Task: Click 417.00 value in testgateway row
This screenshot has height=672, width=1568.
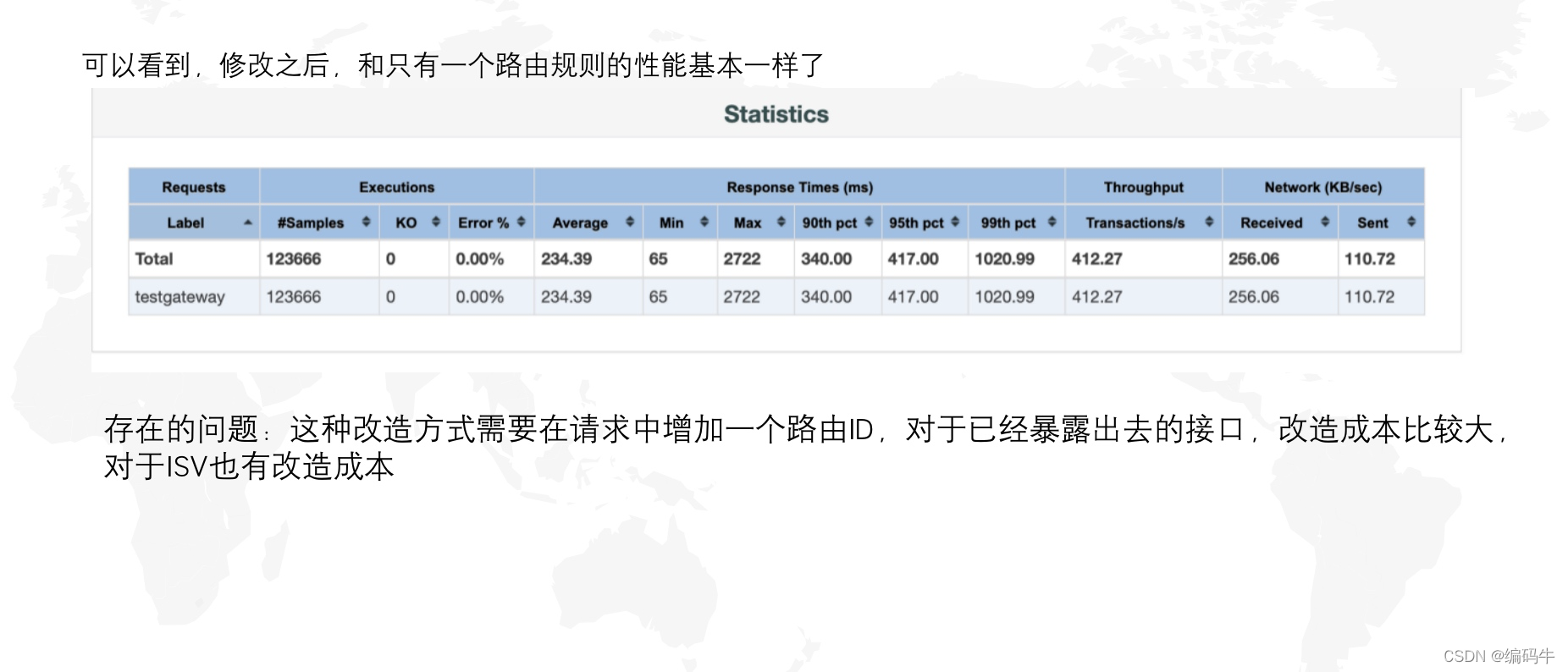Action: (913, 297)
